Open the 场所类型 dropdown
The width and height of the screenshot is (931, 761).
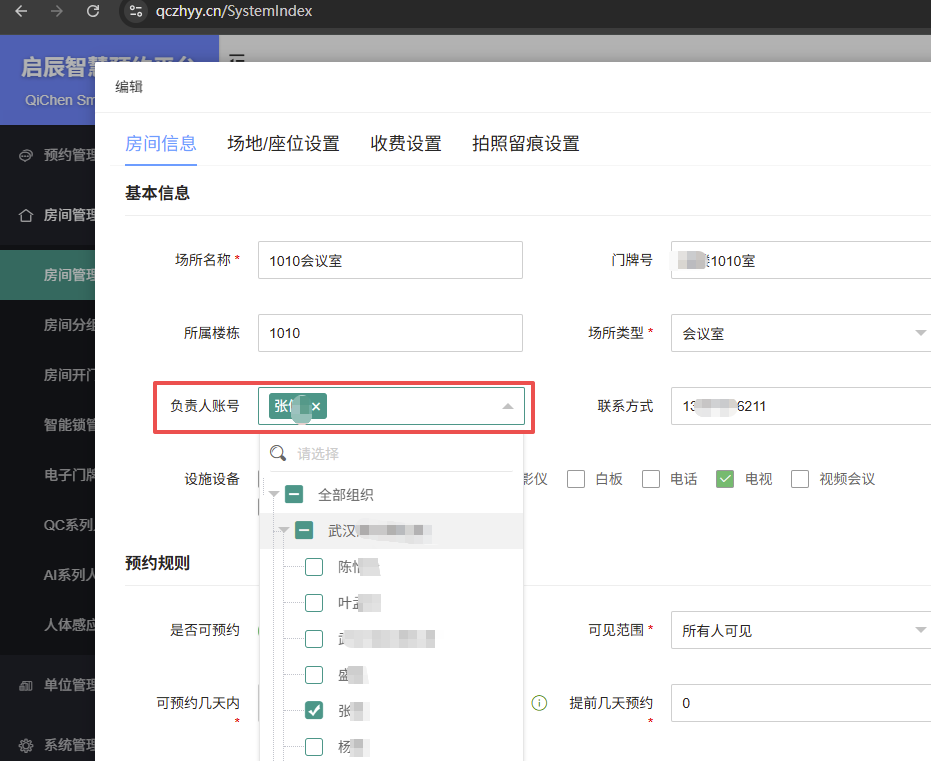point(801,333)
